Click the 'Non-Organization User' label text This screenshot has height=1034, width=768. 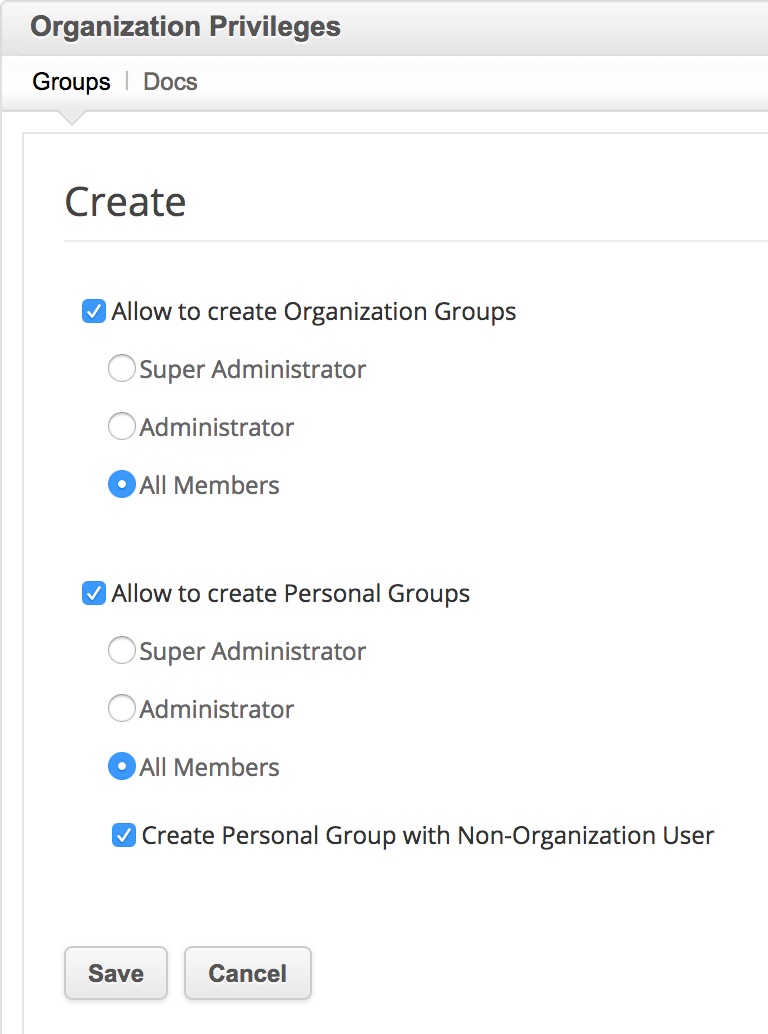(585, 835)
